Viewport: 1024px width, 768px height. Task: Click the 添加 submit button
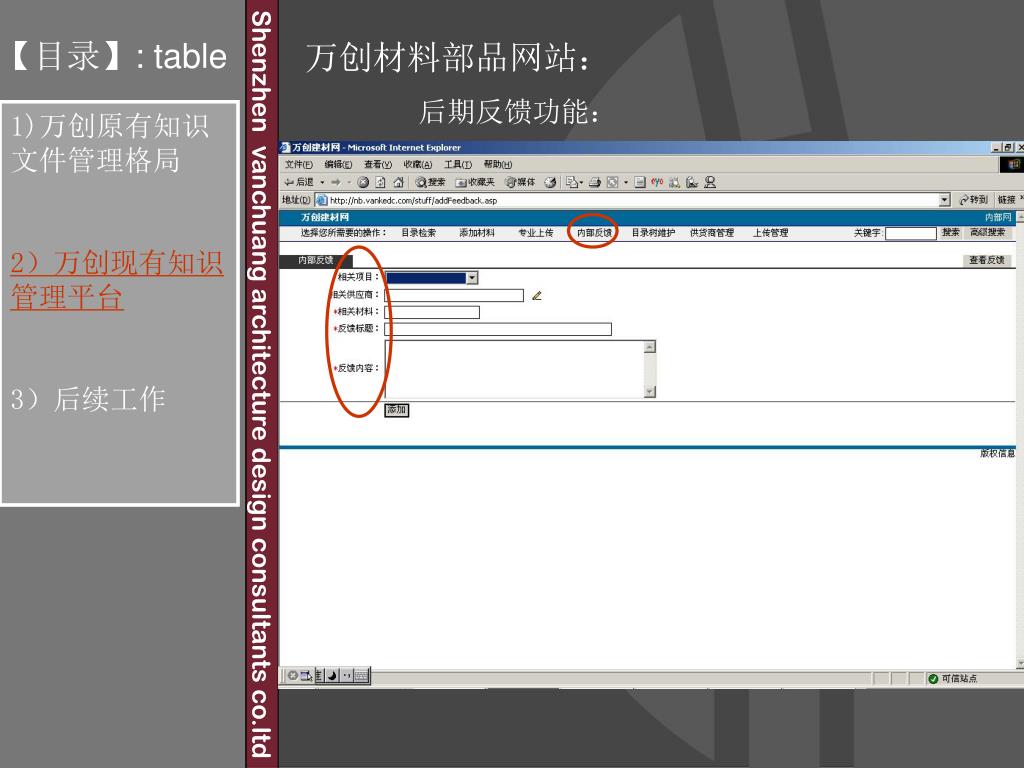tap(397, 410)
